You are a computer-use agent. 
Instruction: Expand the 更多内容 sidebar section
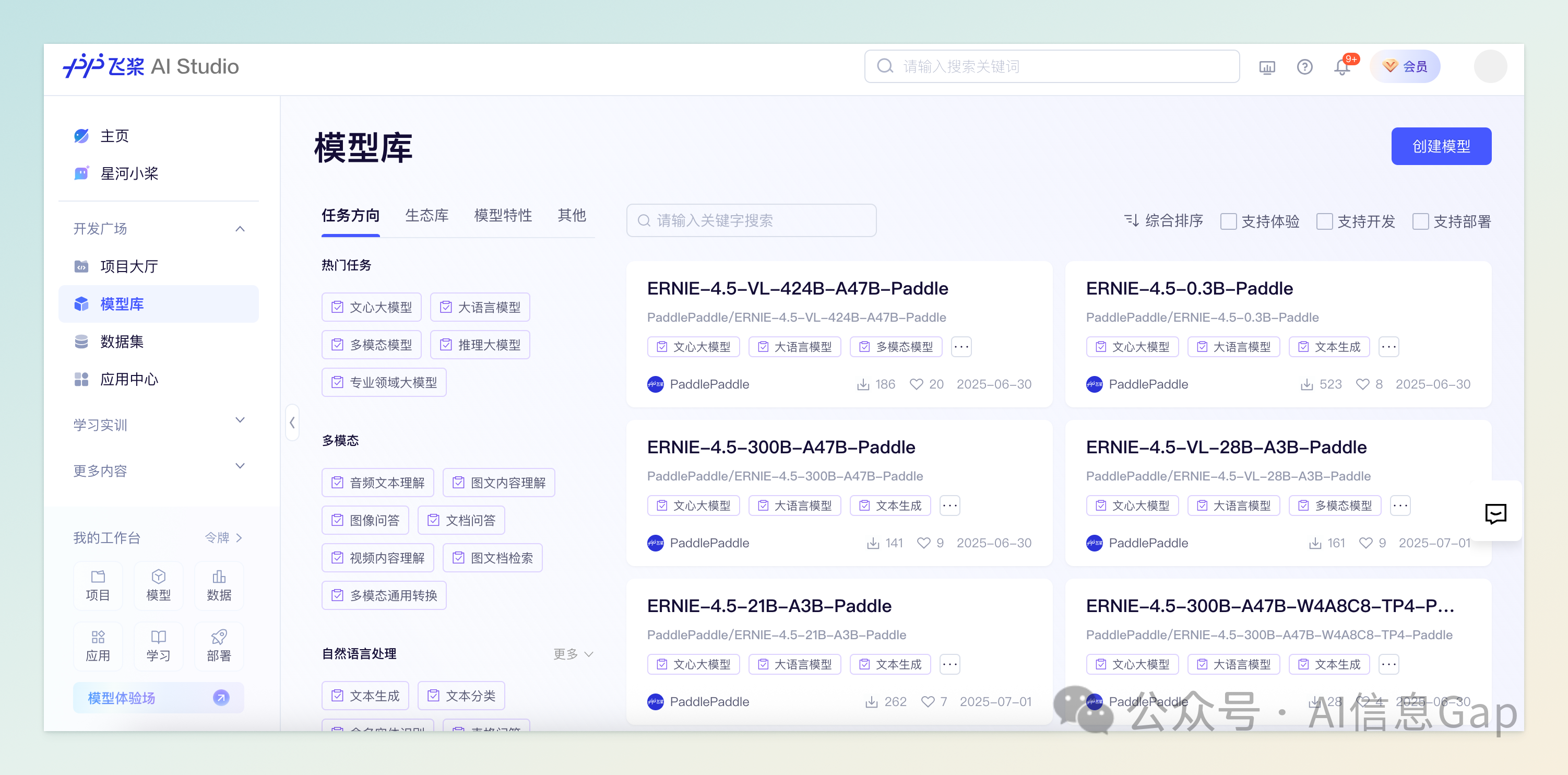pyautogui.click(x=240, y=466)
